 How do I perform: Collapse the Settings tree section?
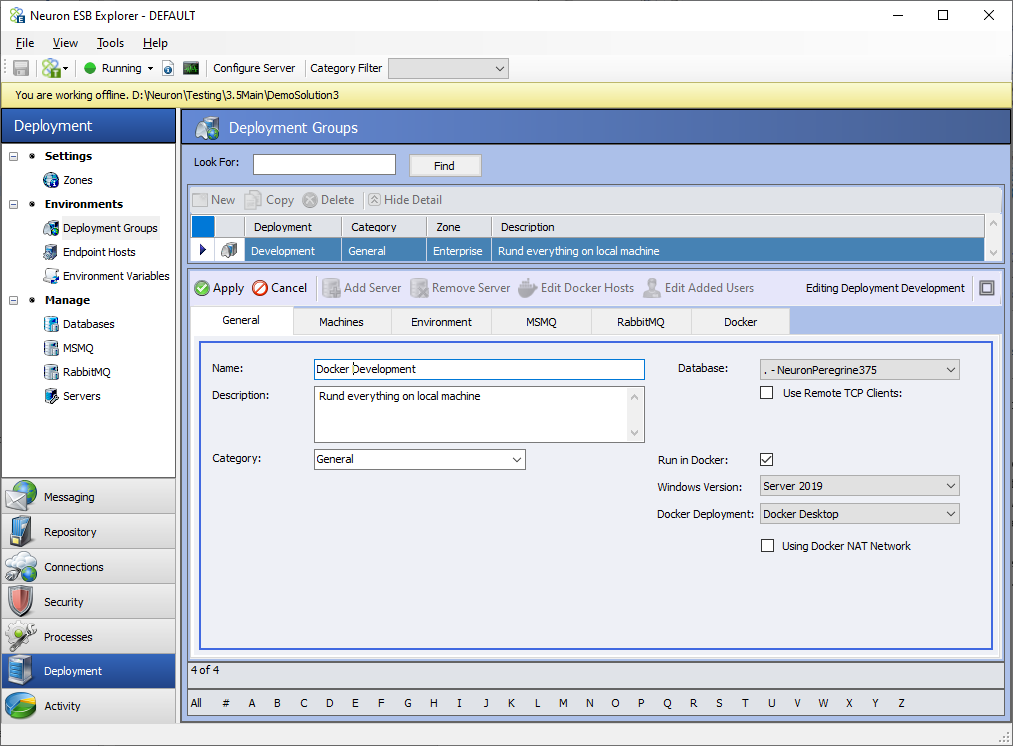point(14,156)
